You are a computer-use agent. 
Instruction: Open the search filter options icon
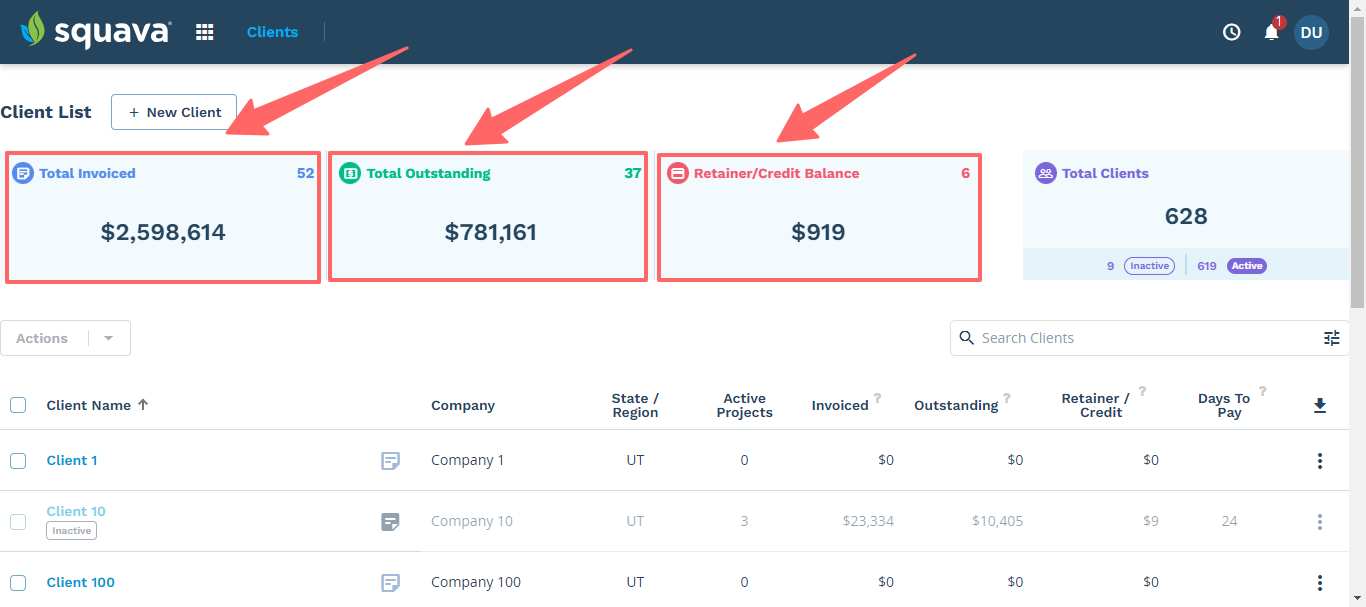coord(1331,338)
